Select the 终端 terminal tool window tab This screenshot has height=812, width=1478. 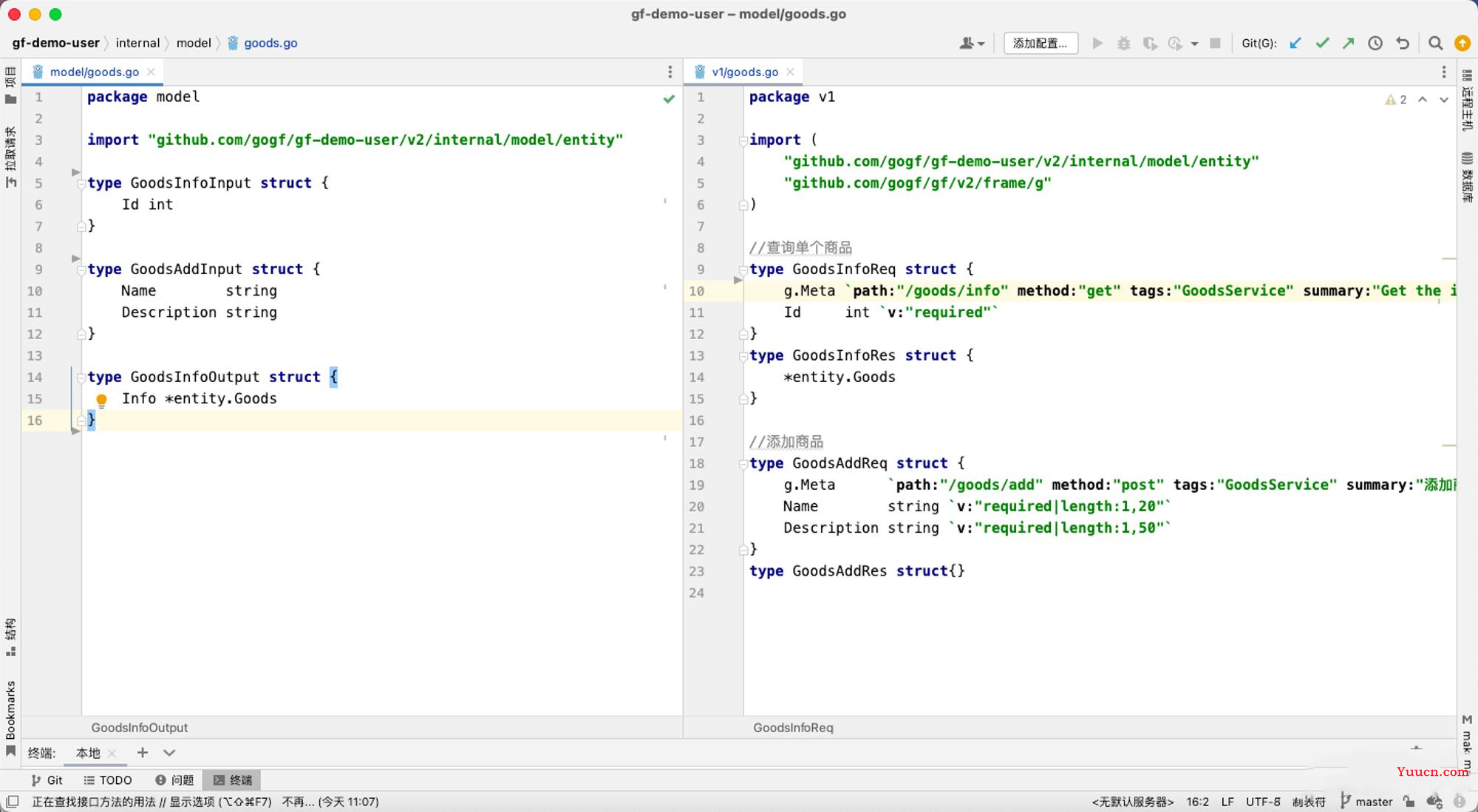pyautogui.click(x=232, y=779)
